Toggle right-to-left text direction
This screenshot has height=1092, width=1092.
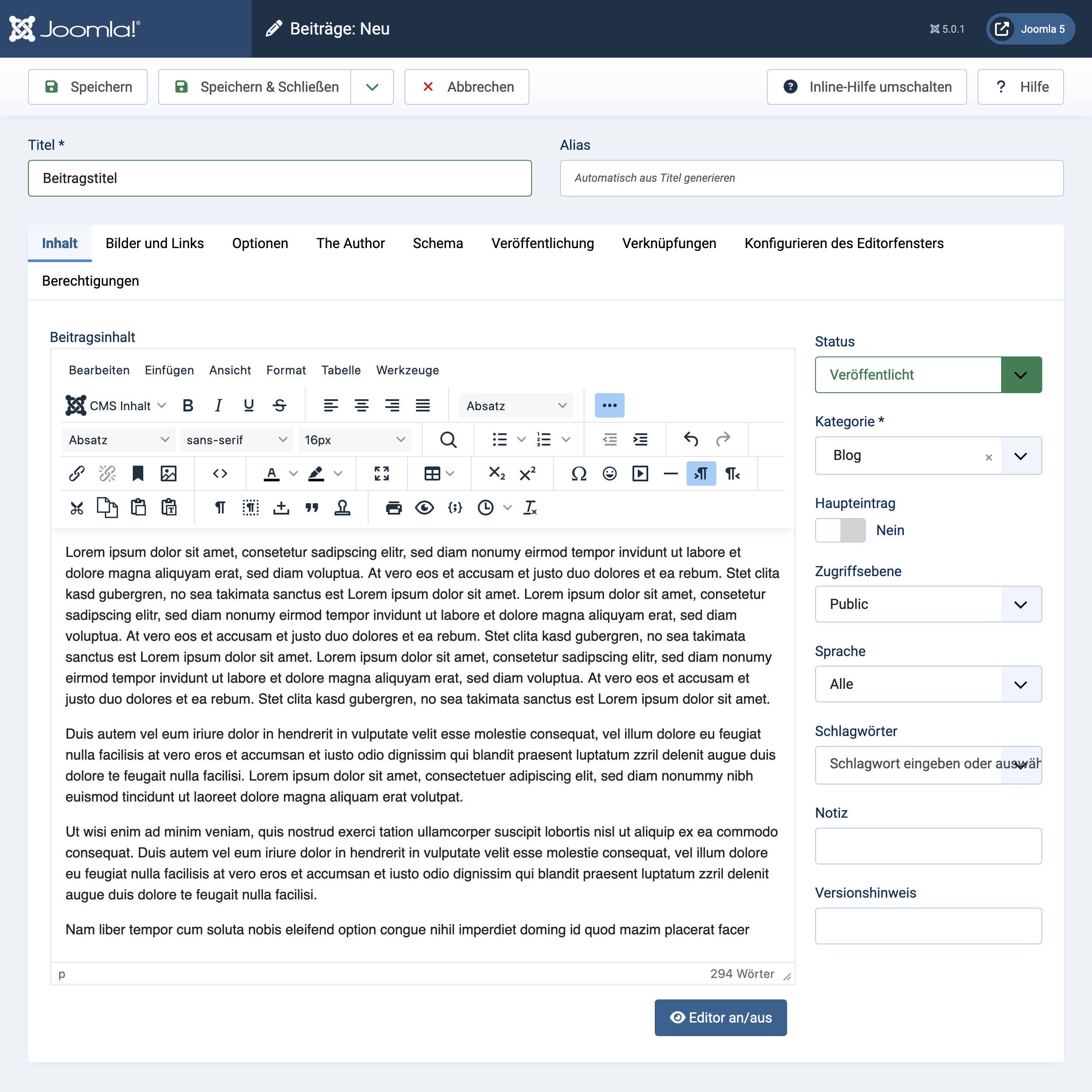pyautogui.click(x=732, y=473)
